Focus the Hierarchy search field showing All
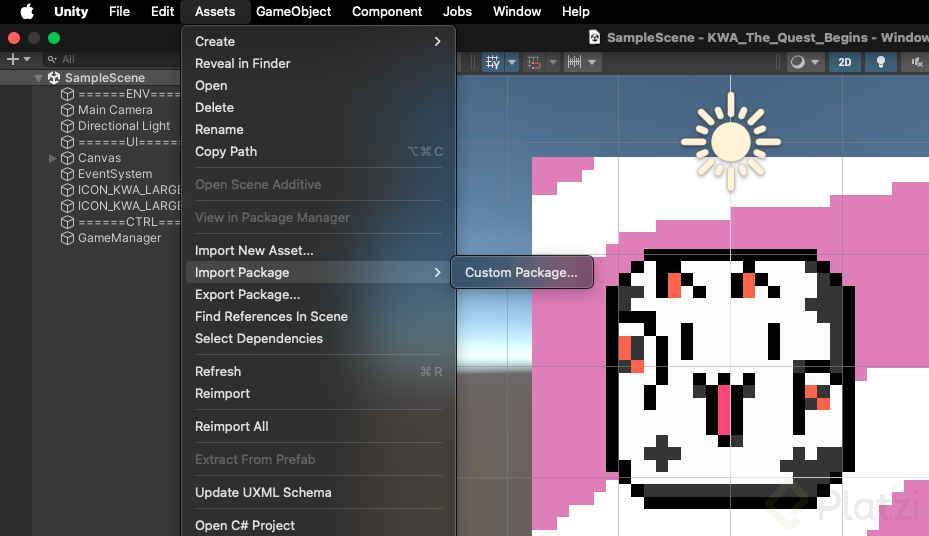 click(x=111, y=59)
